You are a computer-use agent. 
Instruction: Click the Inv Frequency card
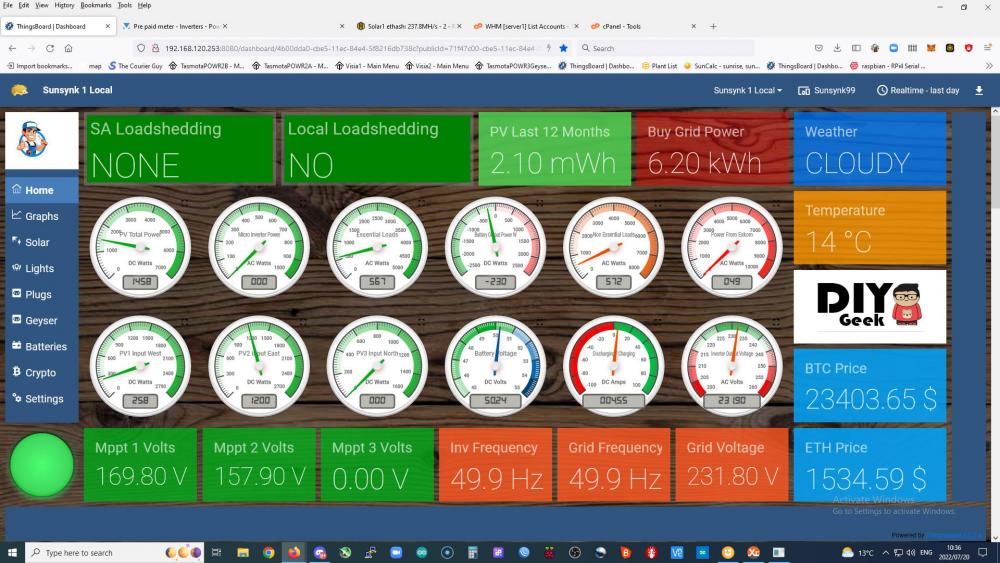click(496, 465)
